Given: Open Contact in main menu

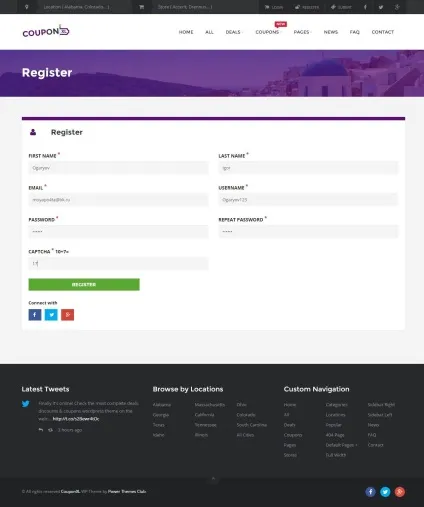Looking at the screenshot, I should click(383, 32).
